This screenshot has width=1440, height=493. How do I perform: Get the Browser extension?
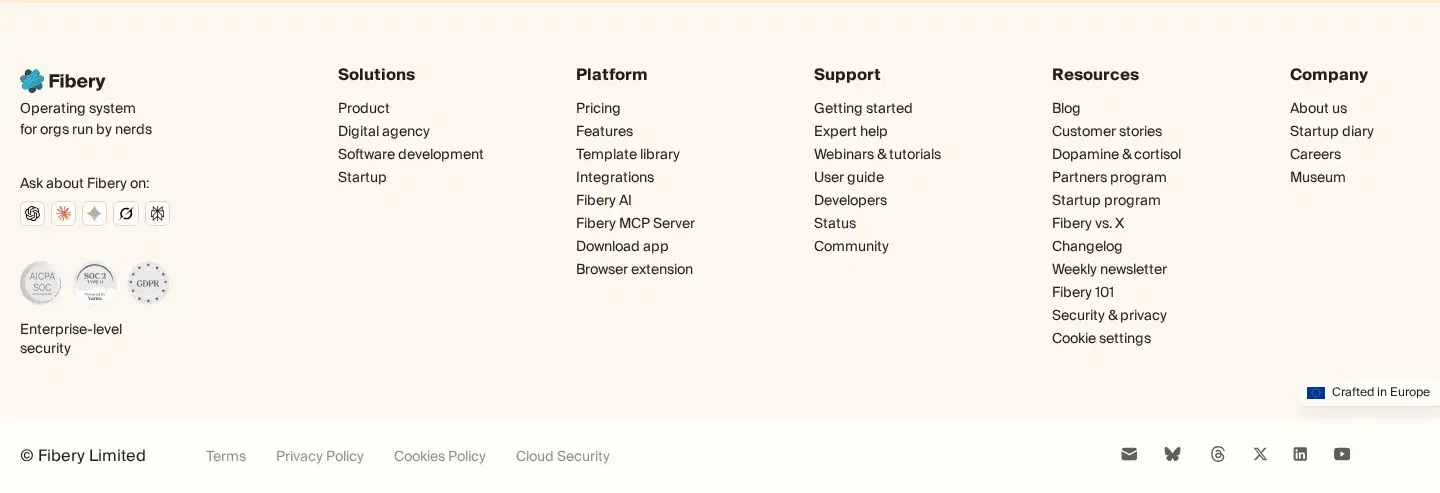[x=634, y=269]
